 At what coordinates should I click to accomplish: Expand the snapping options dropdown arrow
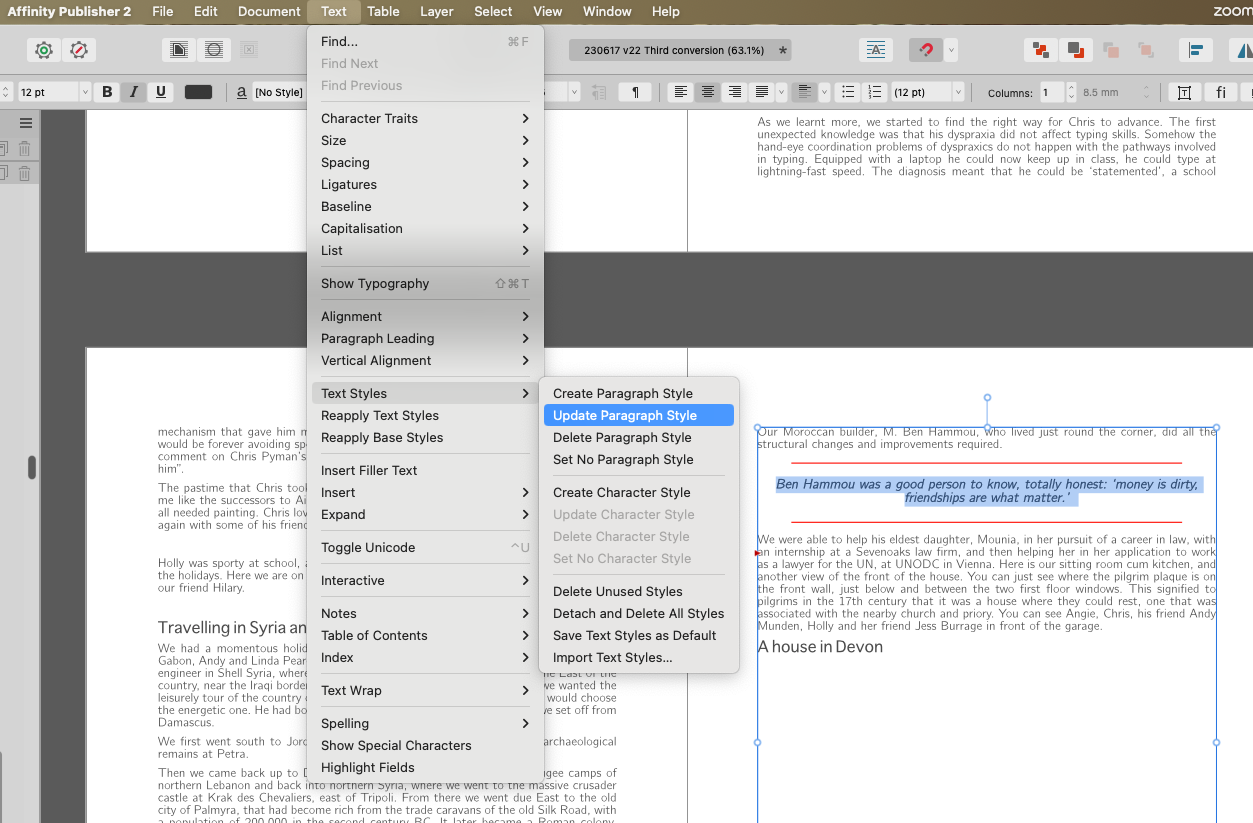951,50
